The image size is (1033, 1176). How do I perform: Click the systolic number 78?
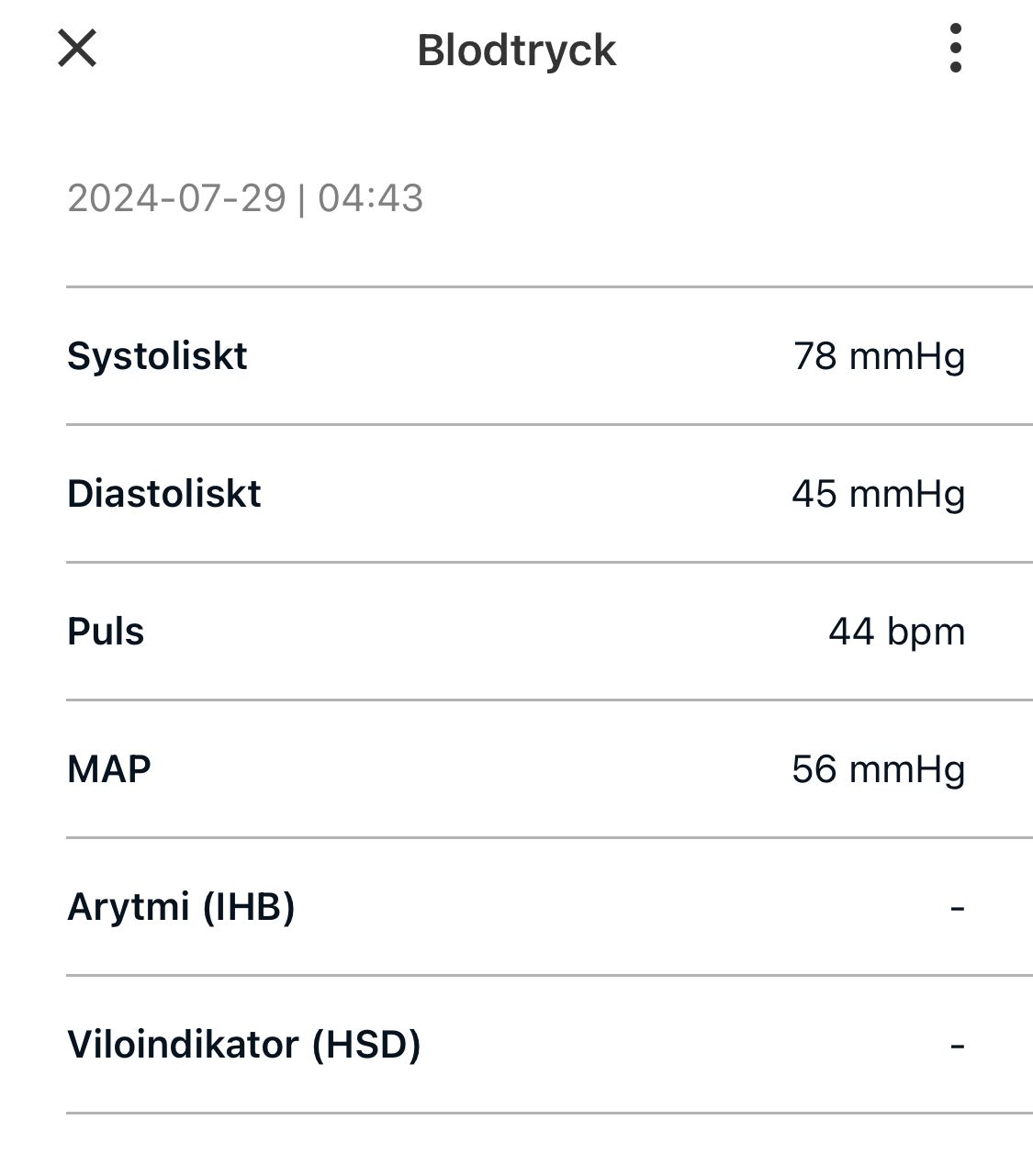click(815, 356)
